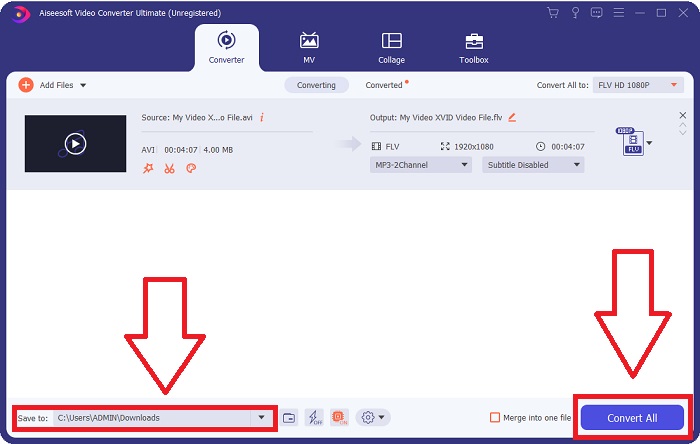
Task: Rename output file with pencil icon
Action: [x=512, y=117]
